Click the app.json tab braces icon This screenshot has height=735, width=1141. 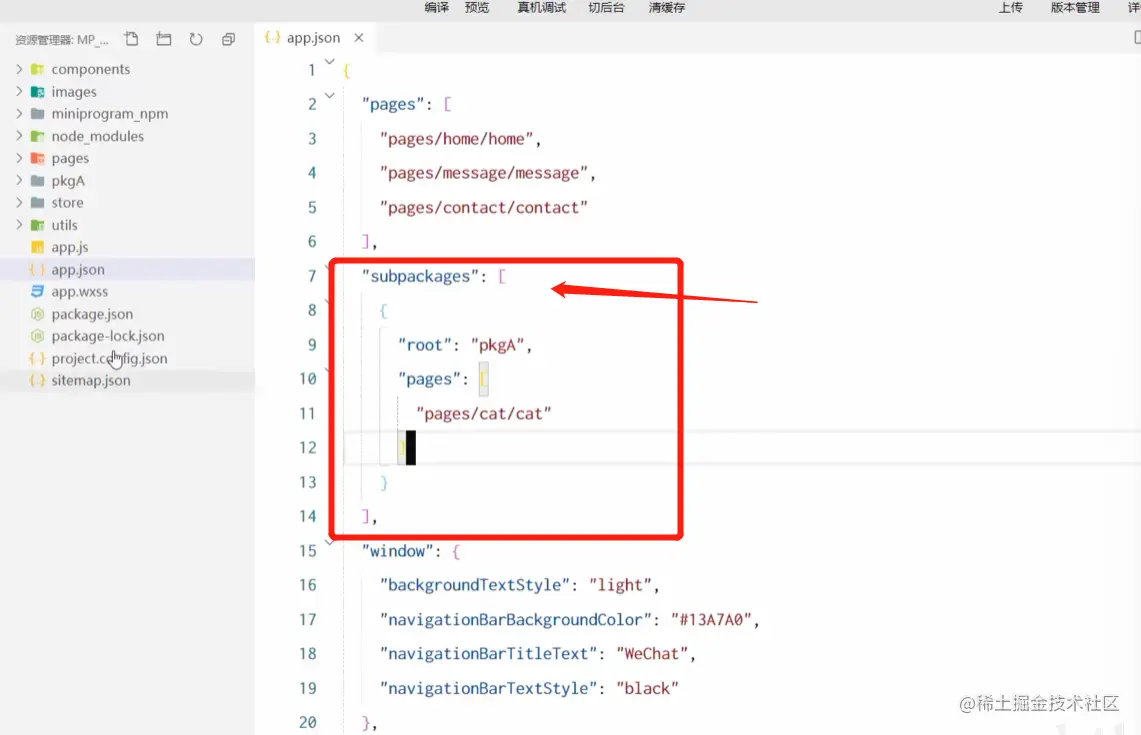(272, 37)
